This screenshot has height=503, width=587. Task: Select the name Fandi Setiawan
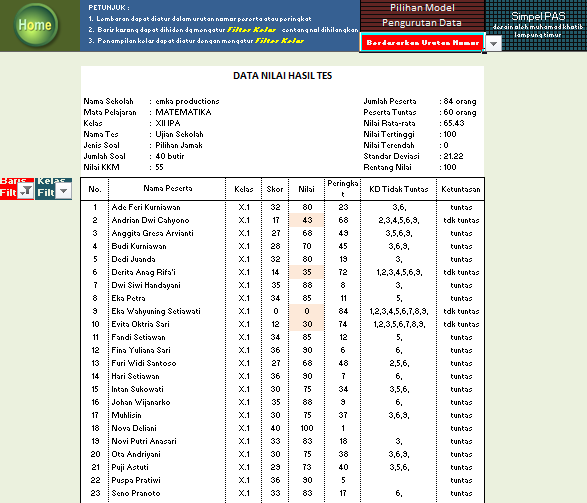(x=138, y=337)
